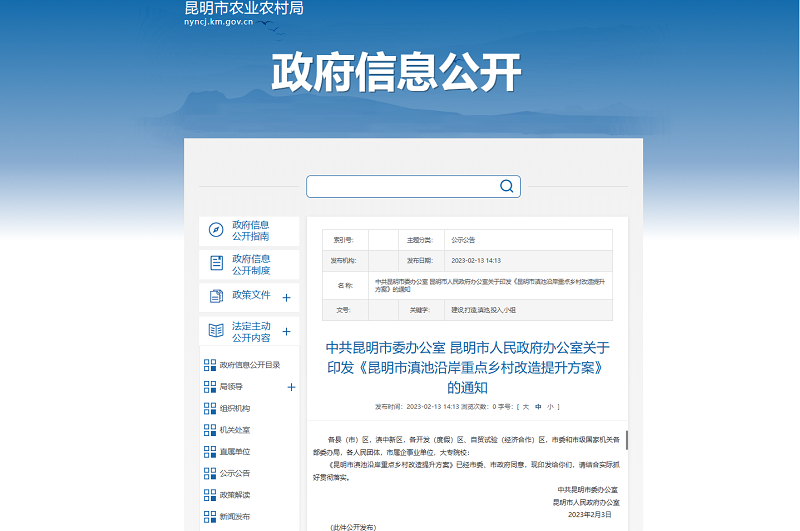Viewport: 800px width, 531px height.
Task: Expand the 局领导 submenu plus sign
Action: (x=291, y=387)
